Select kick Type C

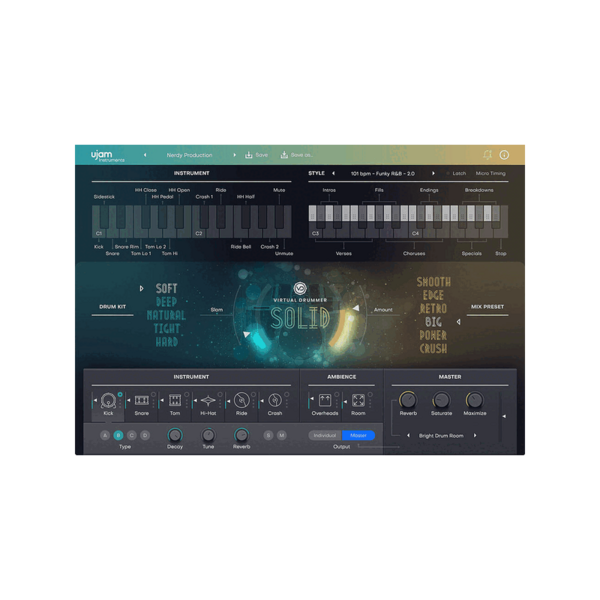132,435
